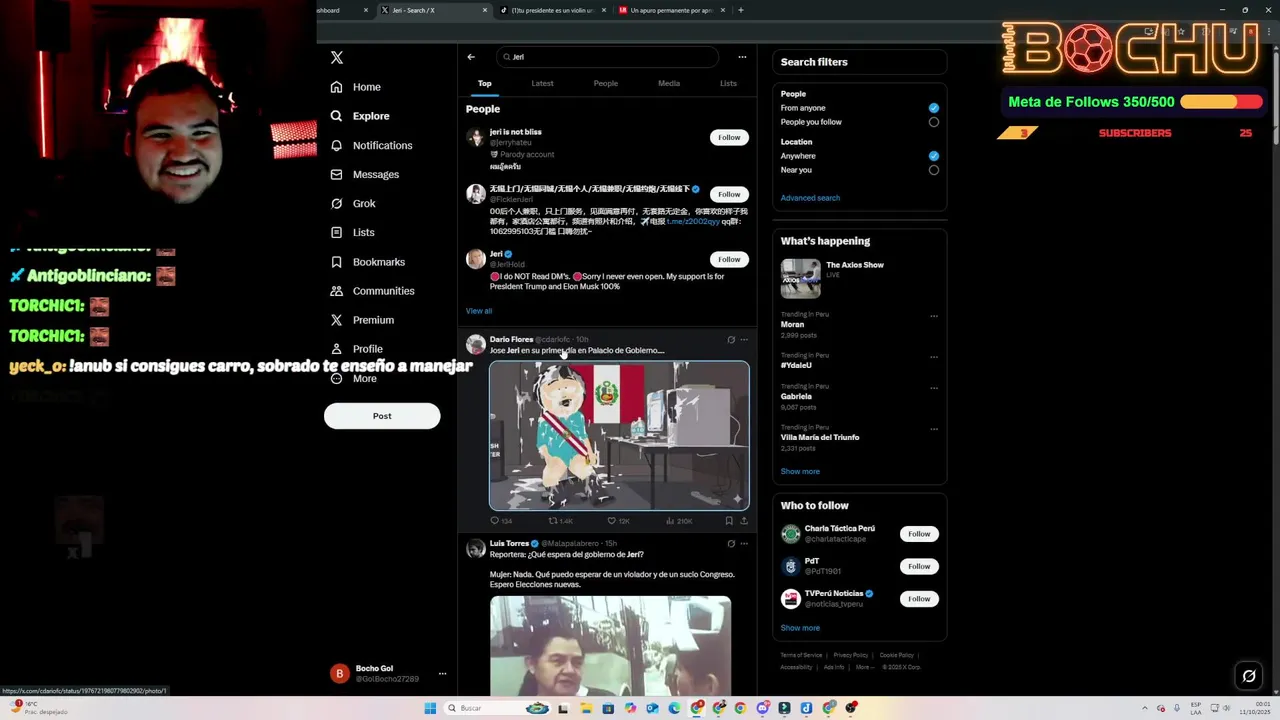Switch to Media tab
The image size is (1280, 720).
tap(669, 84)
